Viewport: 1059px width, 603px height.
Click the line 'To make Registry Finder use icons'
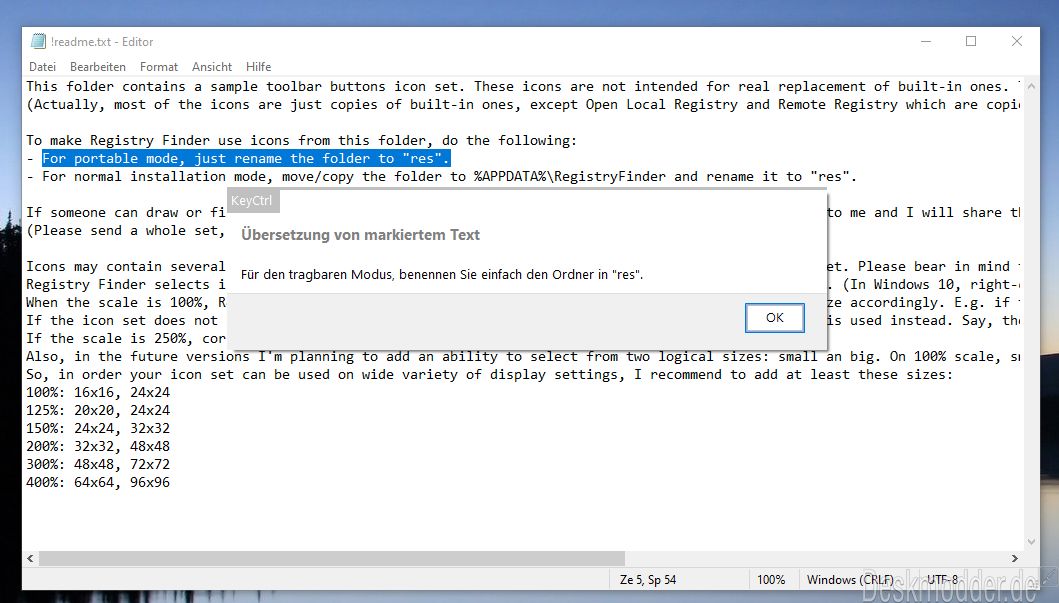coord(302,140)
